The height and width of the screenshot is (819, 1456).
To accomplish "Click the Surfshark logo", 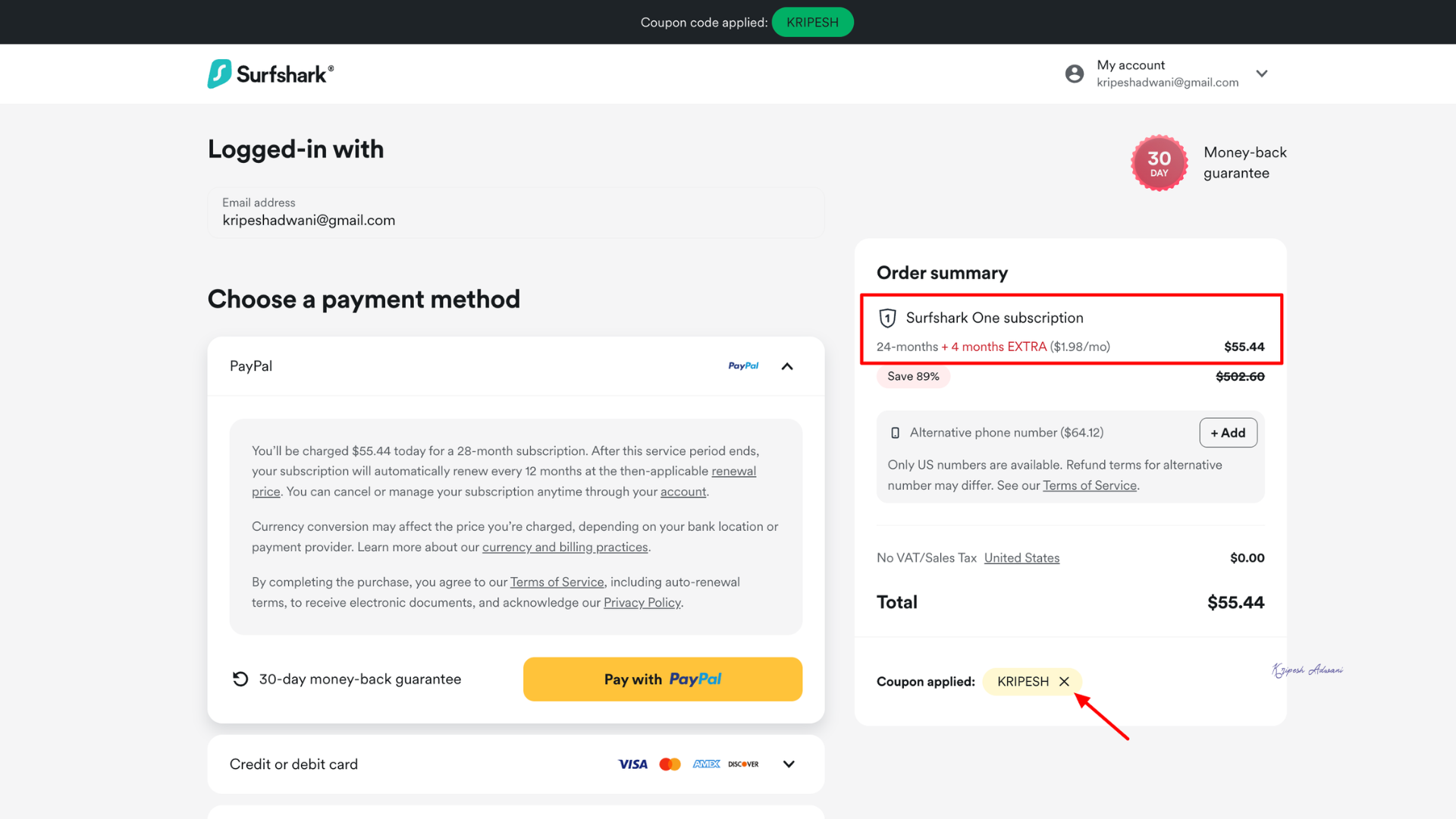I will point(270,74).
